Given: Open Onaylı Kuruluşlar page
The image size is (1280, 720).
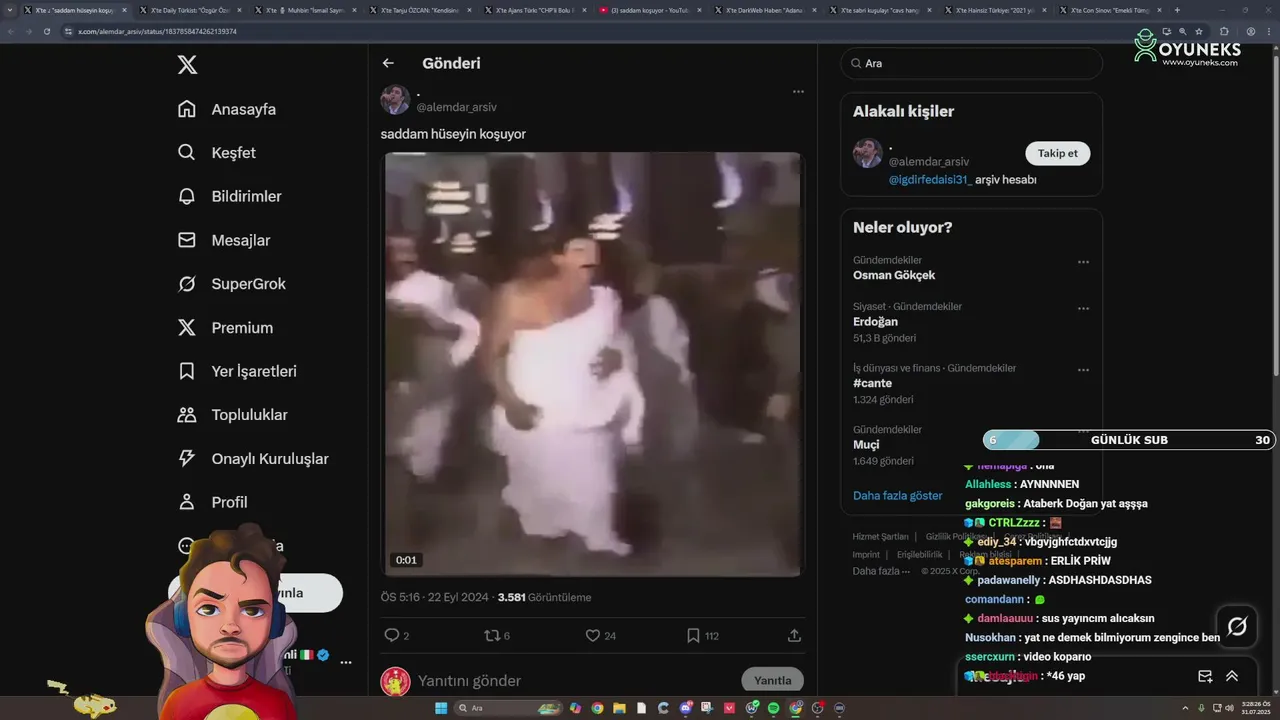Looking at the screenshot, I should [253, 458].
